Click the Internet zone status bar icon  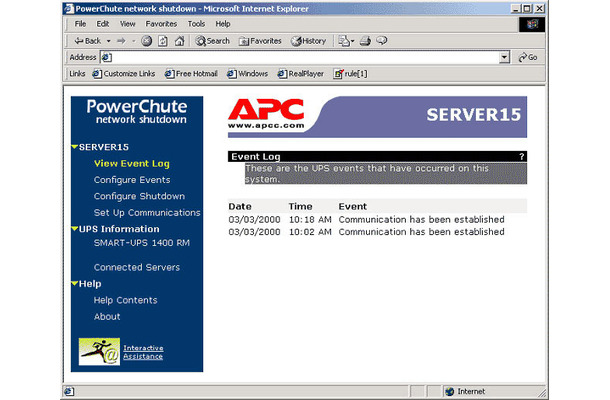(449, 391)
